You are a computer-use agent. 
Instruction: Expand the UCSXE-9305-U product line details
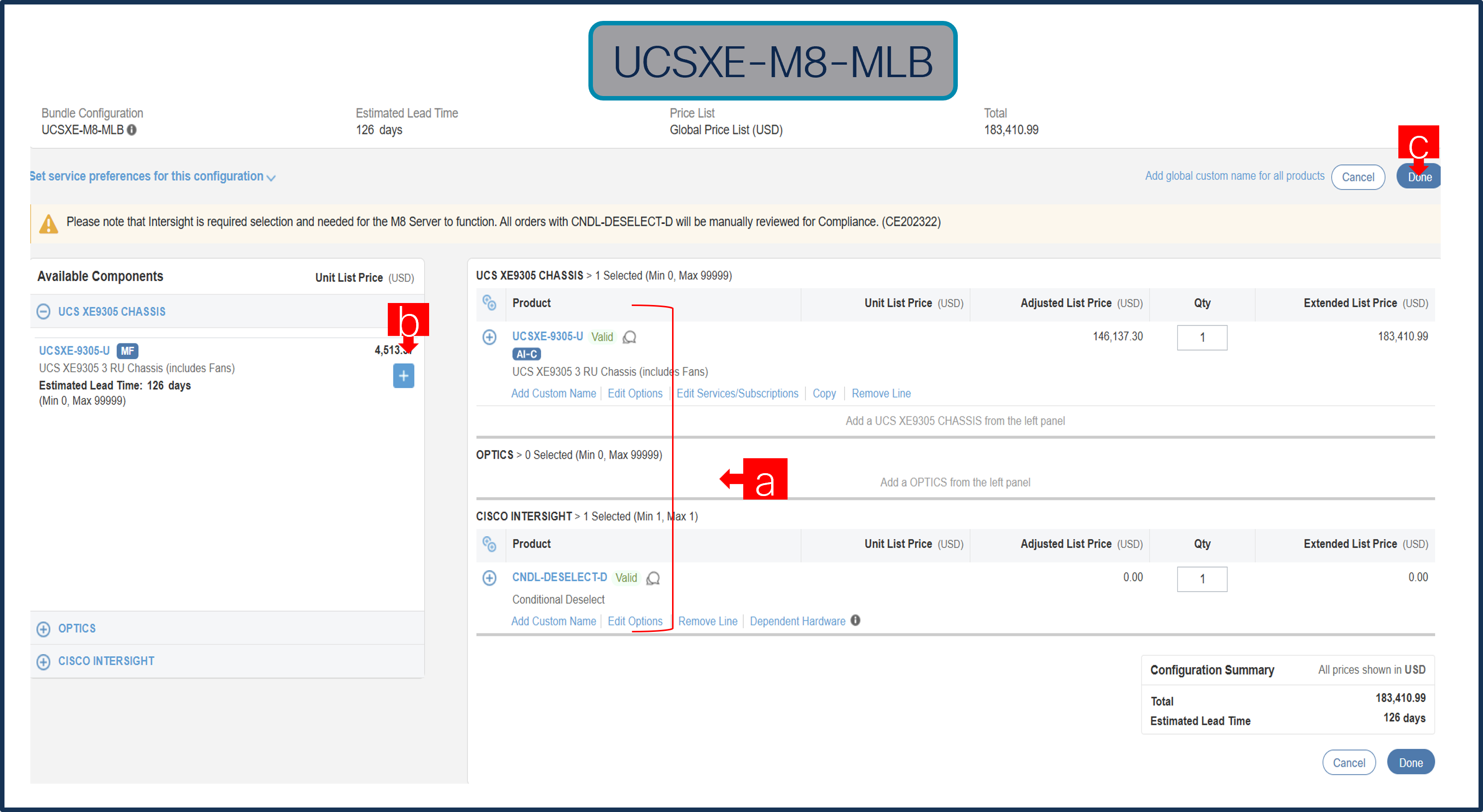[489, 337]
